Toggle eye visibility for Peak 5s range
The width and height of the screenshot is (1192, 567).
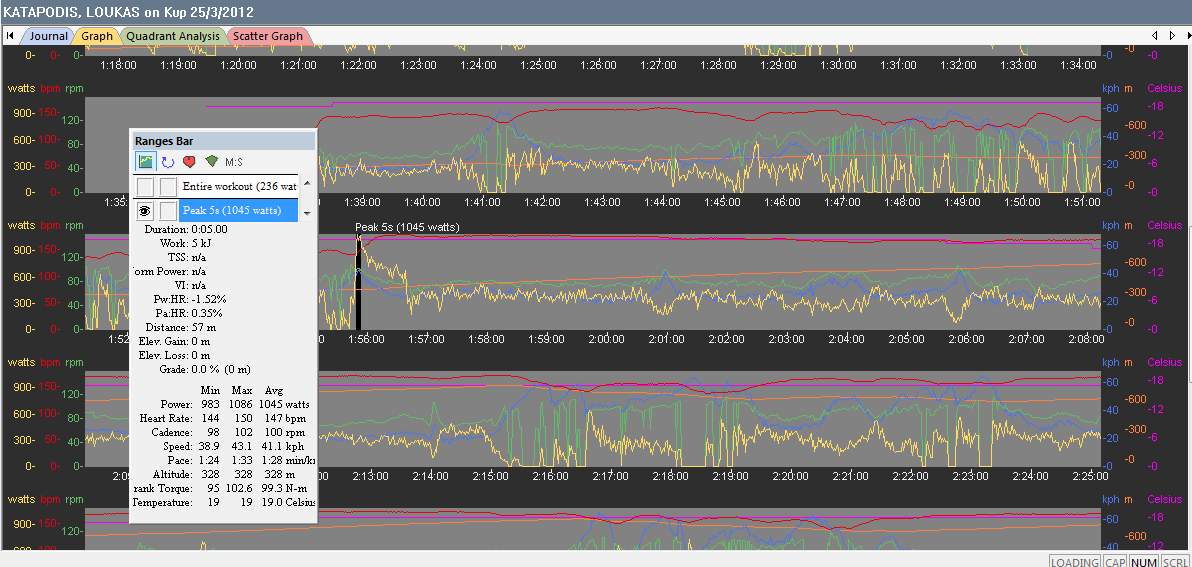click(146, 210)
